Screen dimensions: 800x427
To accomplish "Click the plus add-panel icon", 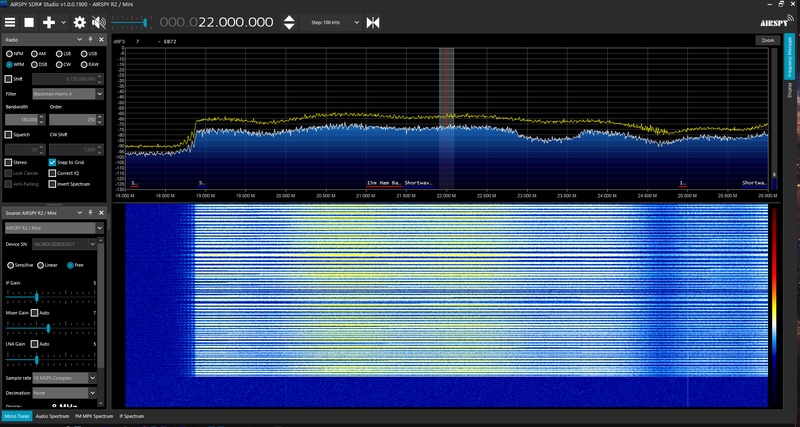I will (48, 21).
